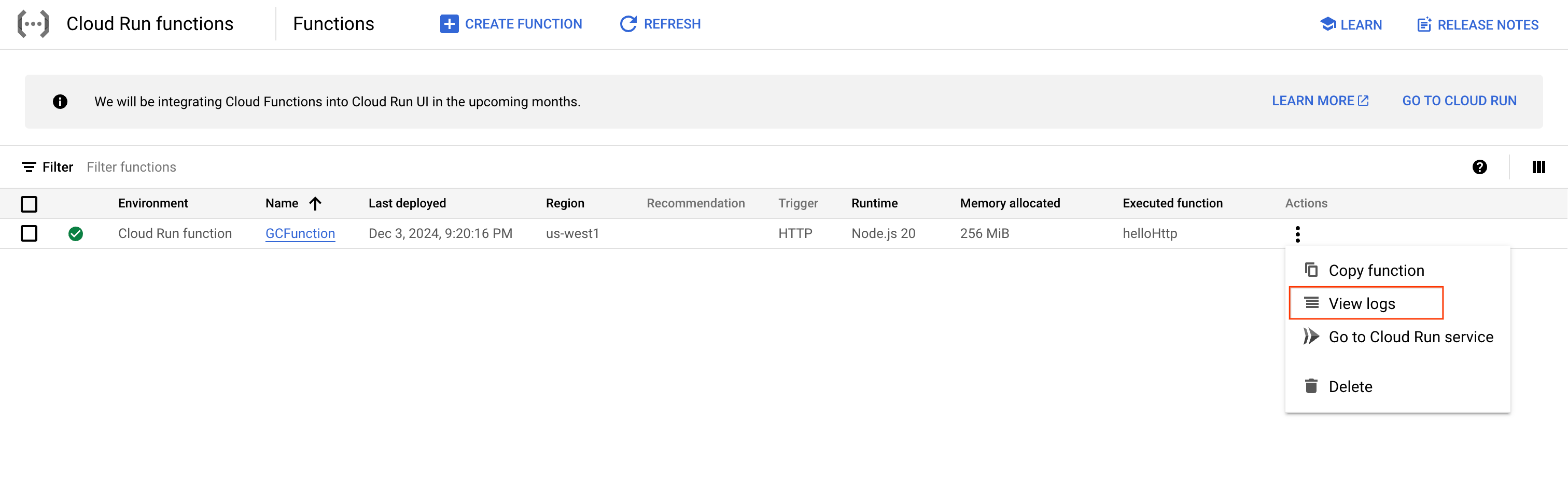Click the REFRESH button label
The image size is (1568, 503).
click(x=672, y=24)
